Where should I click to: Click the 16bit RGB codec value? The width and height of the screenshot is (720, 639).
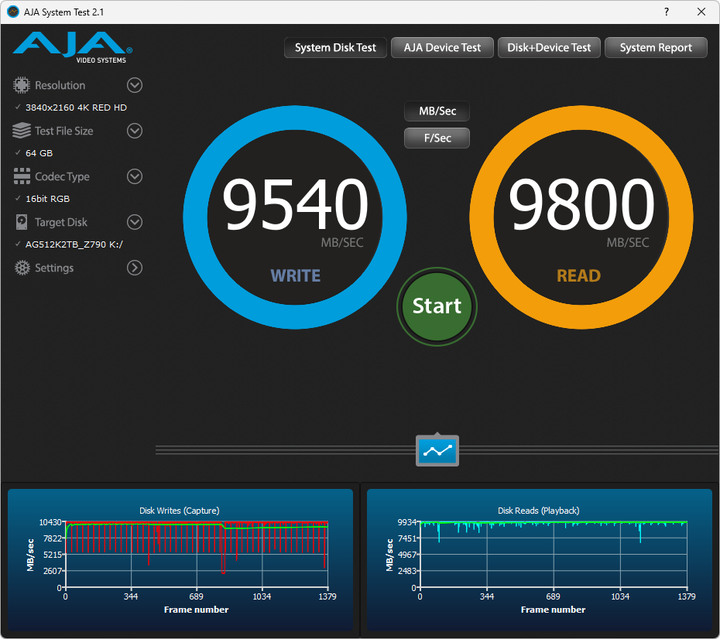click(48, 199)
